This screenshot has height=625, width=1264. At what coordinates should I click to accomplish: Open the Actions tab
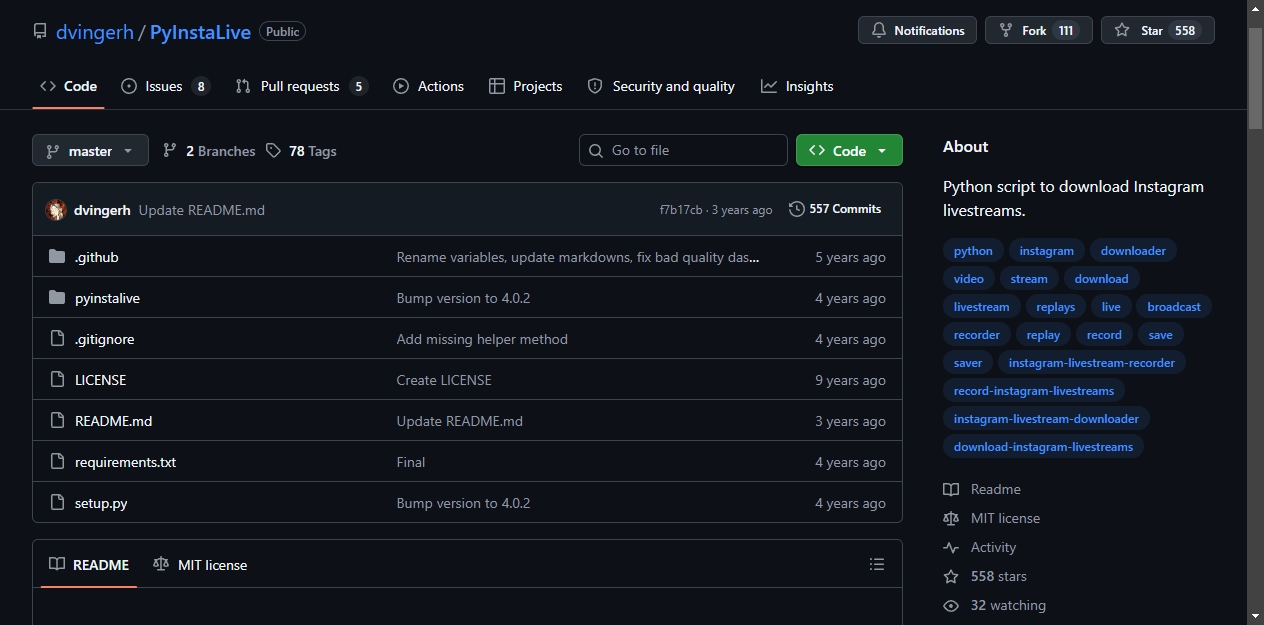click(x=428, y=86)
